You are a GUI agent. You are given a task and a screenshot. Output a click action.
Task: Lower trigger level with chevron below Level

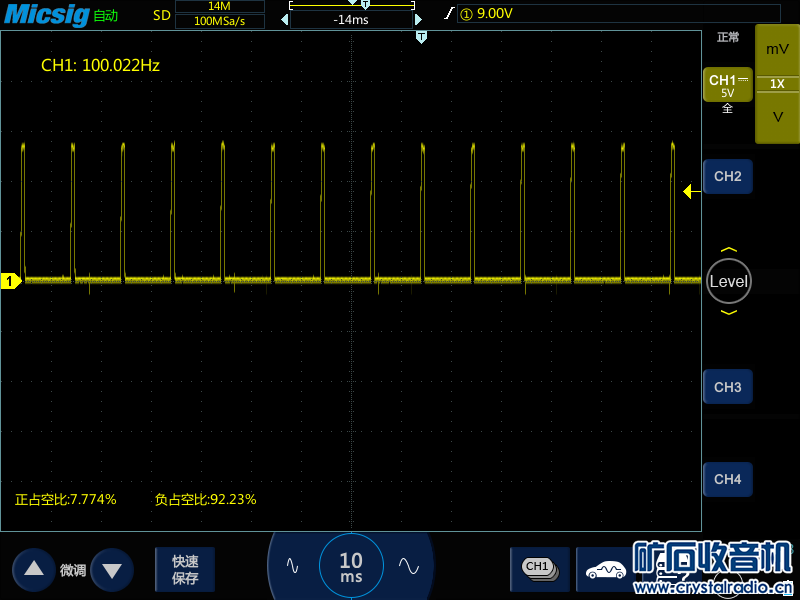click(x=729, y=313)
